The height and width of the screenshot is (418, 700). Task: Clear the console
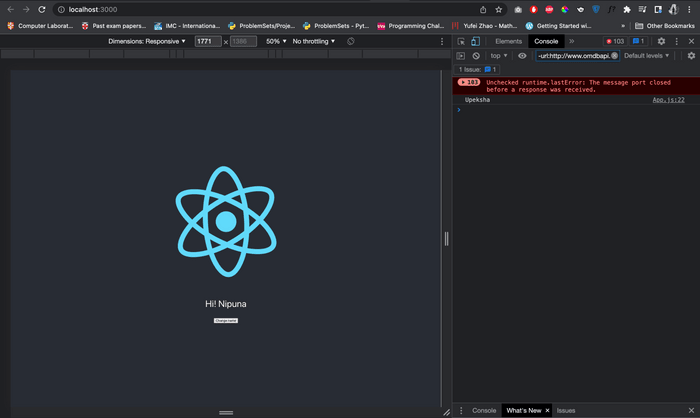pos(476,56)
